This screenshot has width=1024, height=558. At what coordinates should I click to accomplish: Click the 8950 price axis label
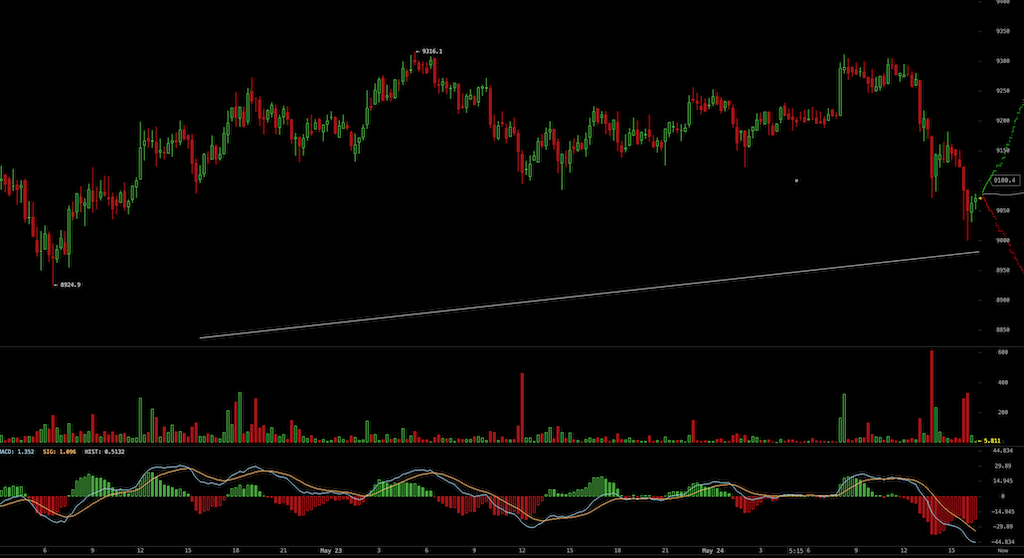tap(1002, 270)
